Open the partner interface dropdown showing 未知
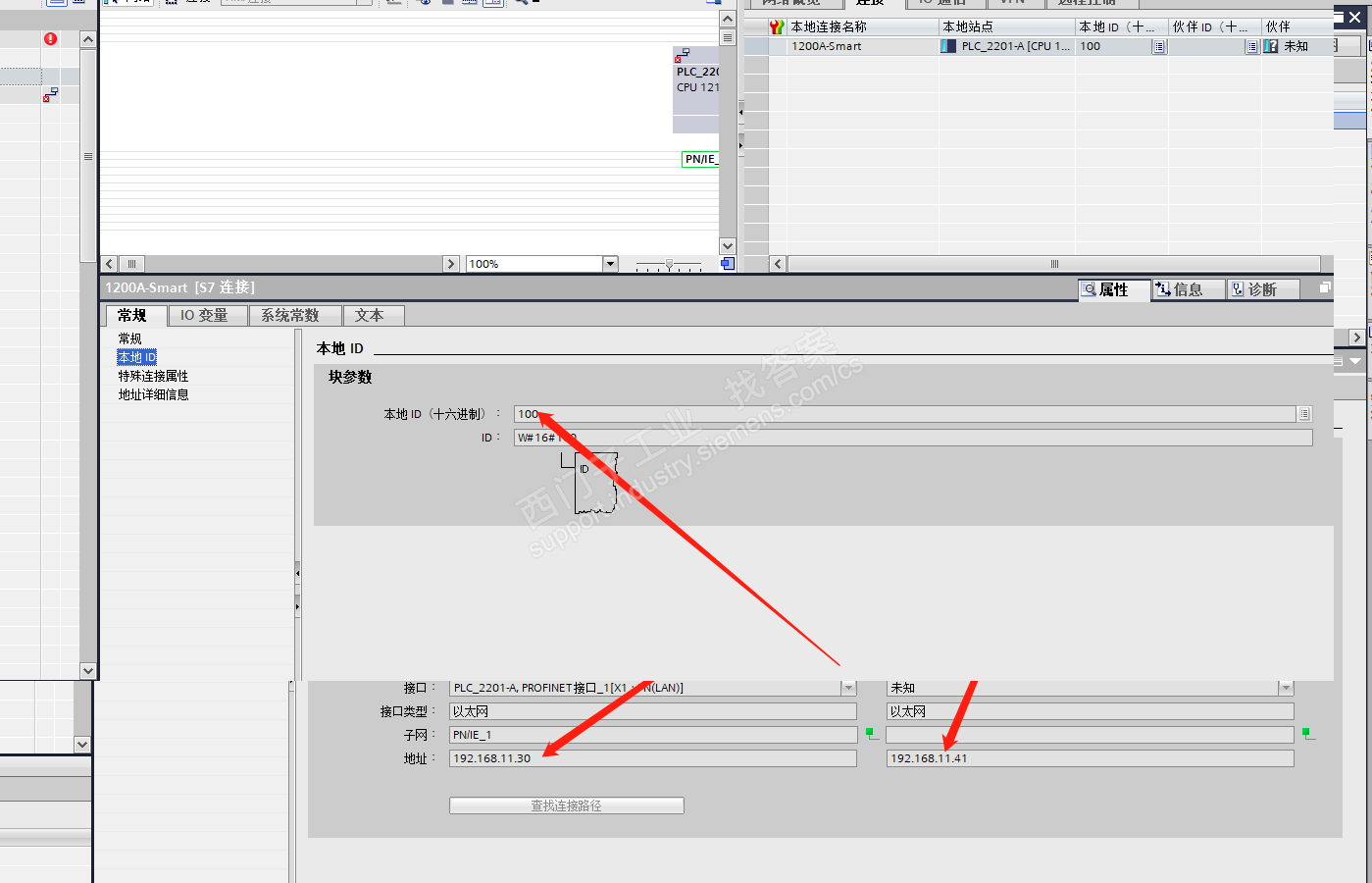This screenshot has width=1372, height=883. (x=1286, y=688)
